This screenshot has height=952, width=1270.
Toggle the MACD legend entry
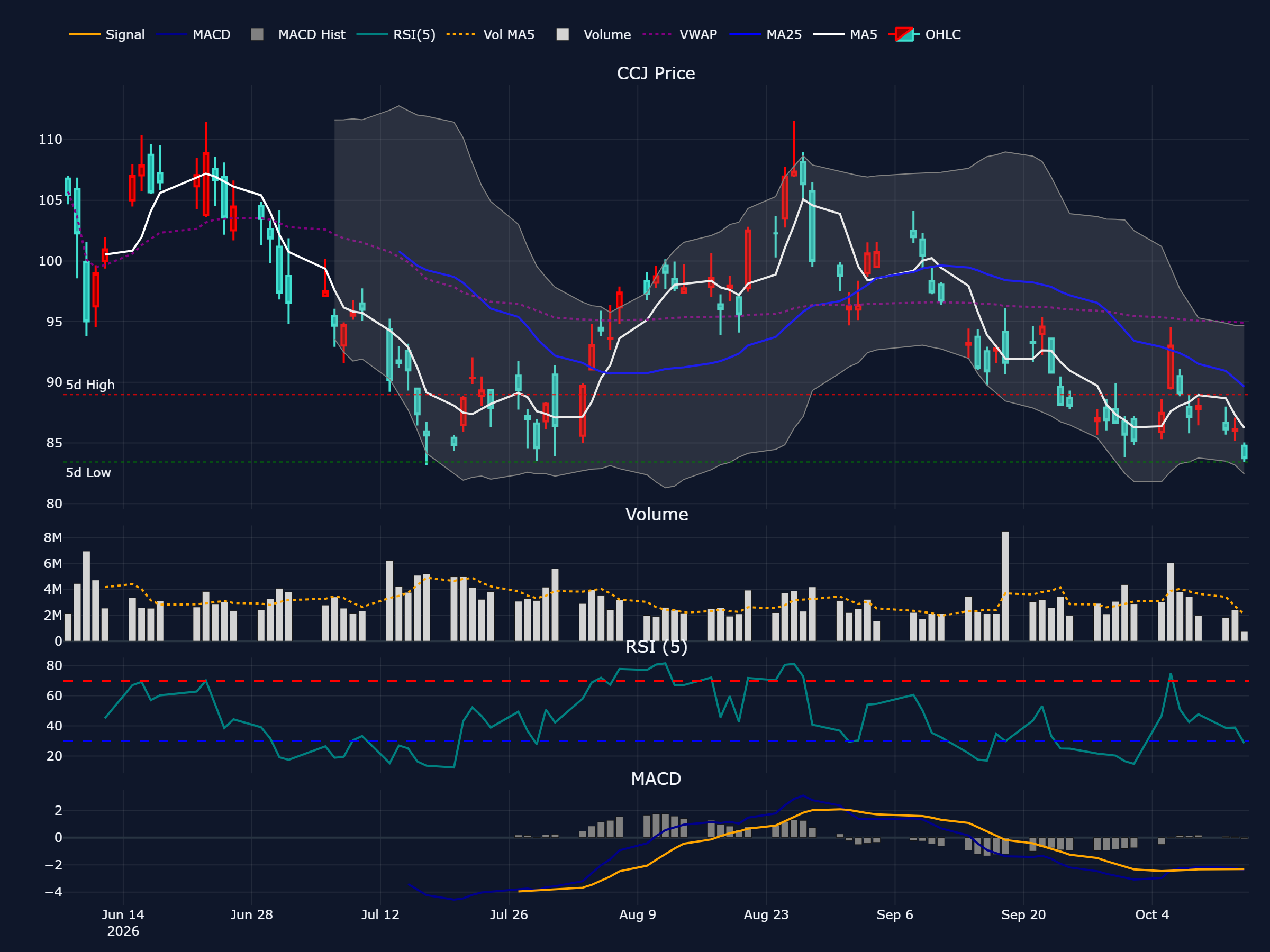[x=194, y=34]
